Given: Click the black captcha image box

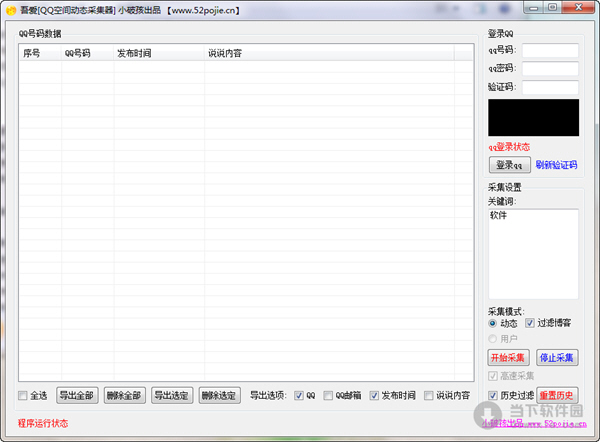Looking at the screenshot, I should (533, 117).
